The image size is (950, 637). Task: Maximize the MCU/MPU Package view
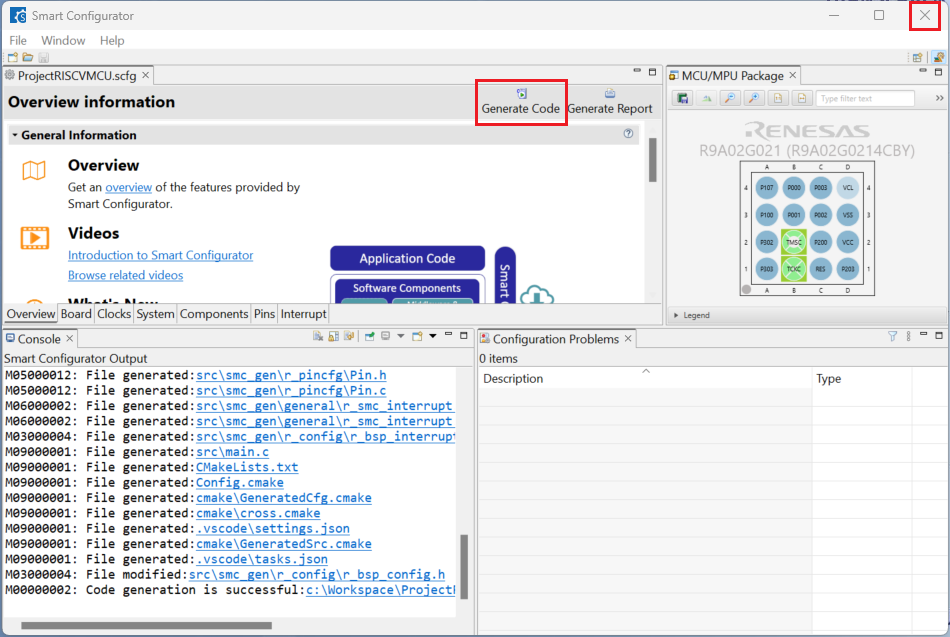click(938, 72)
